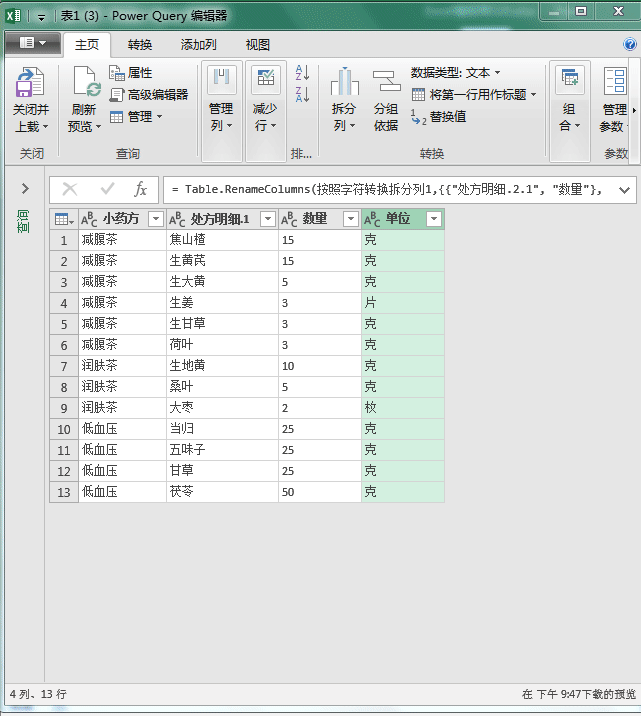Click the Group By (分组依据) icon
Viewport: 641px width, 716px height.
pyautogui.click(x=386, y=81)
